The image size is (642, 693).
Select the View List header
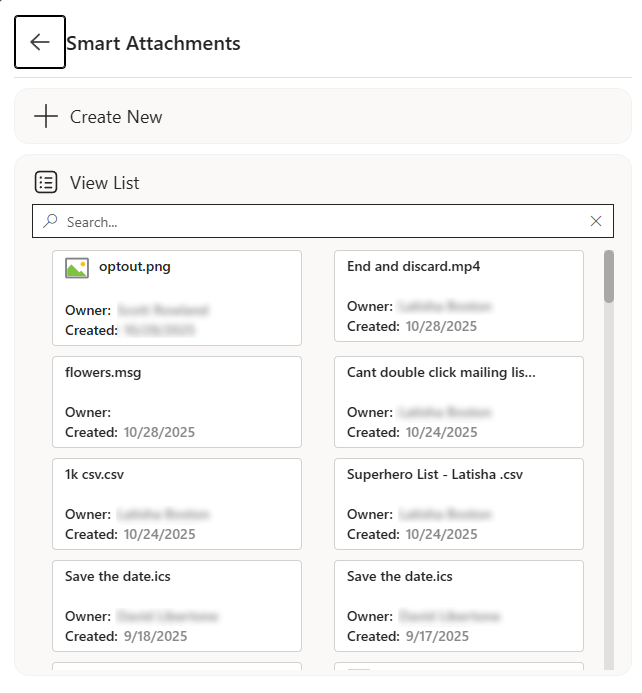[104, 183]
